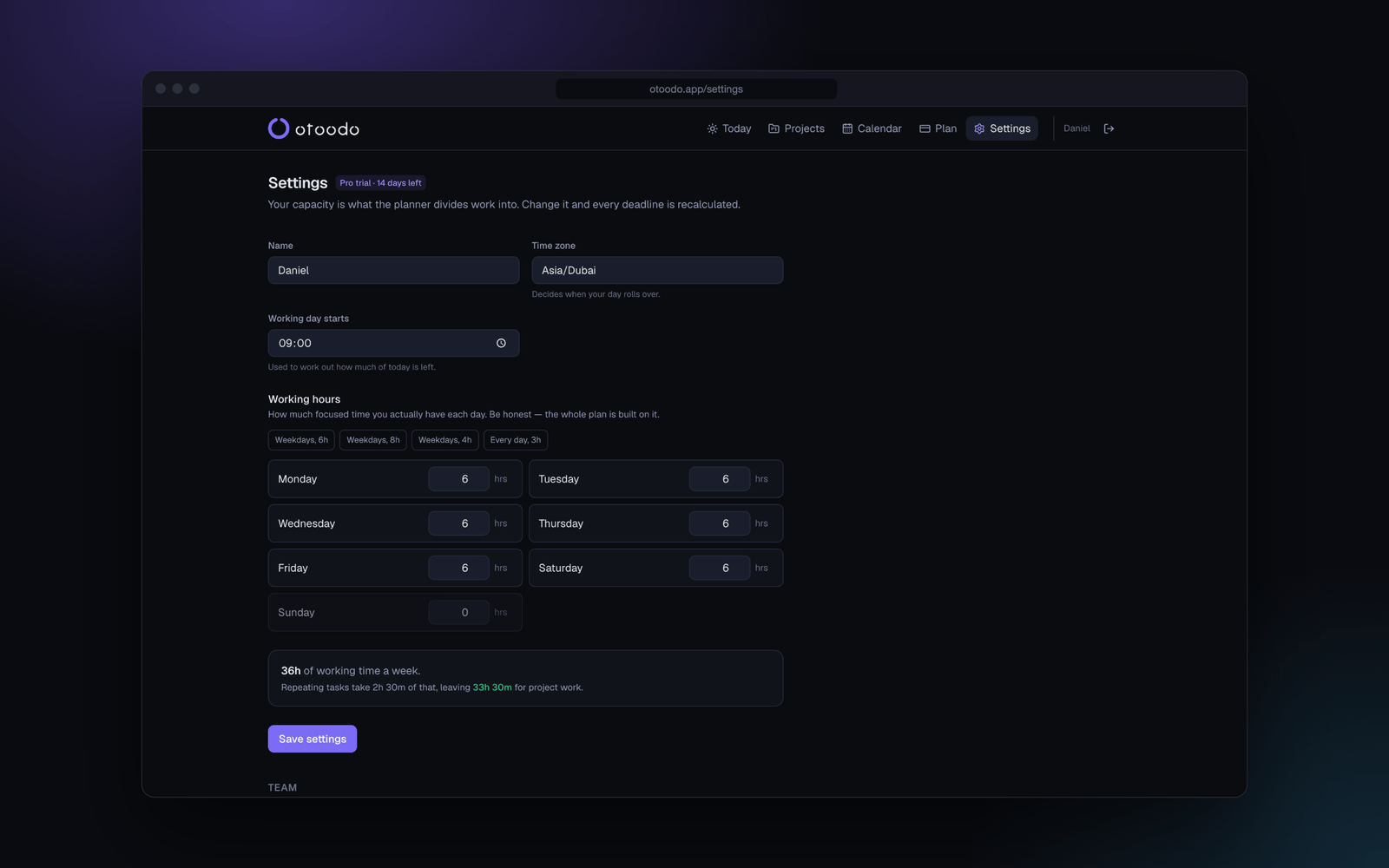Click the Plan card icon
This screenshot has width=1389, height=868.
coord(925,128)
